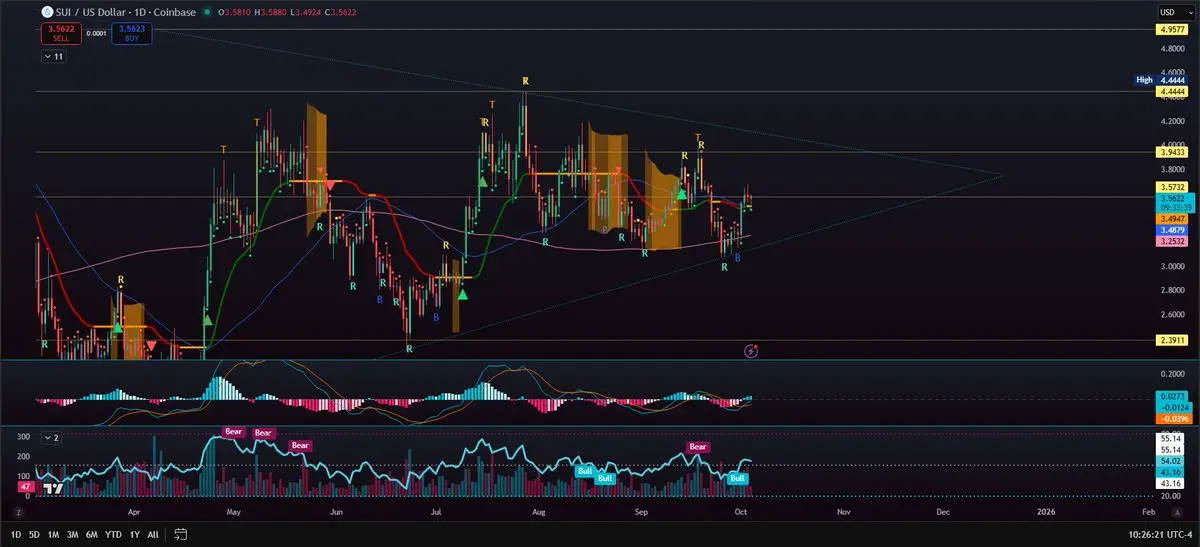Click the Nov time axis label
Screen dimensions: 1200x547
coord(843,510)
